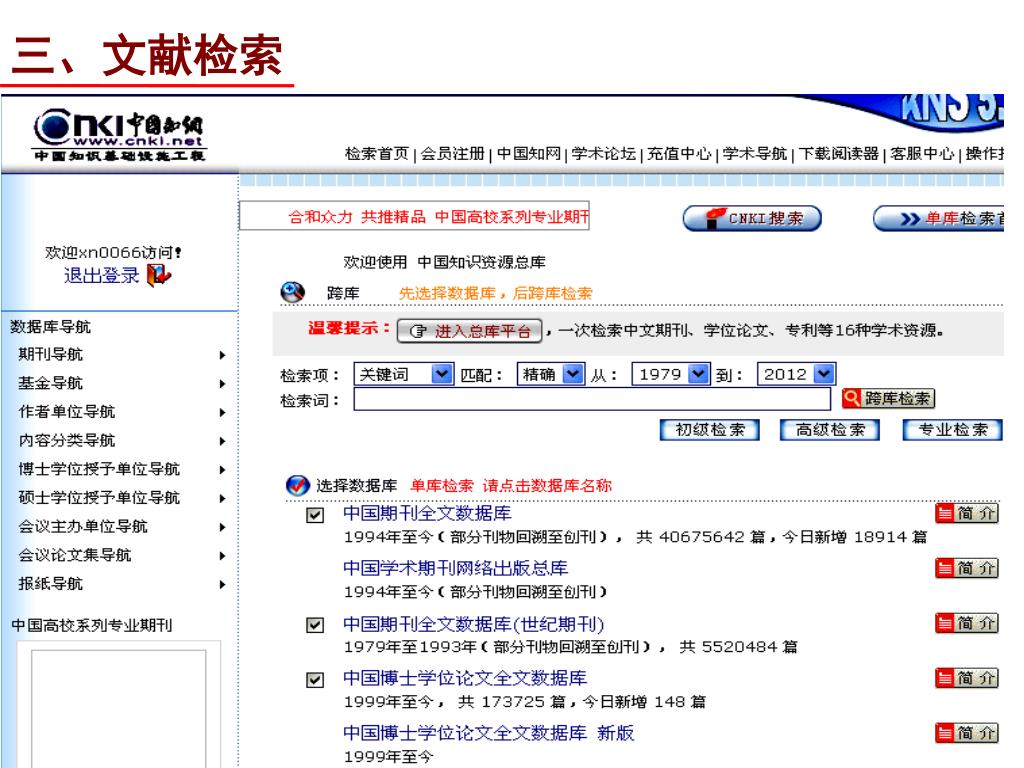
Task: Open 中国博士学位论文全文数据库 新版 link
Action: point(488,733)
